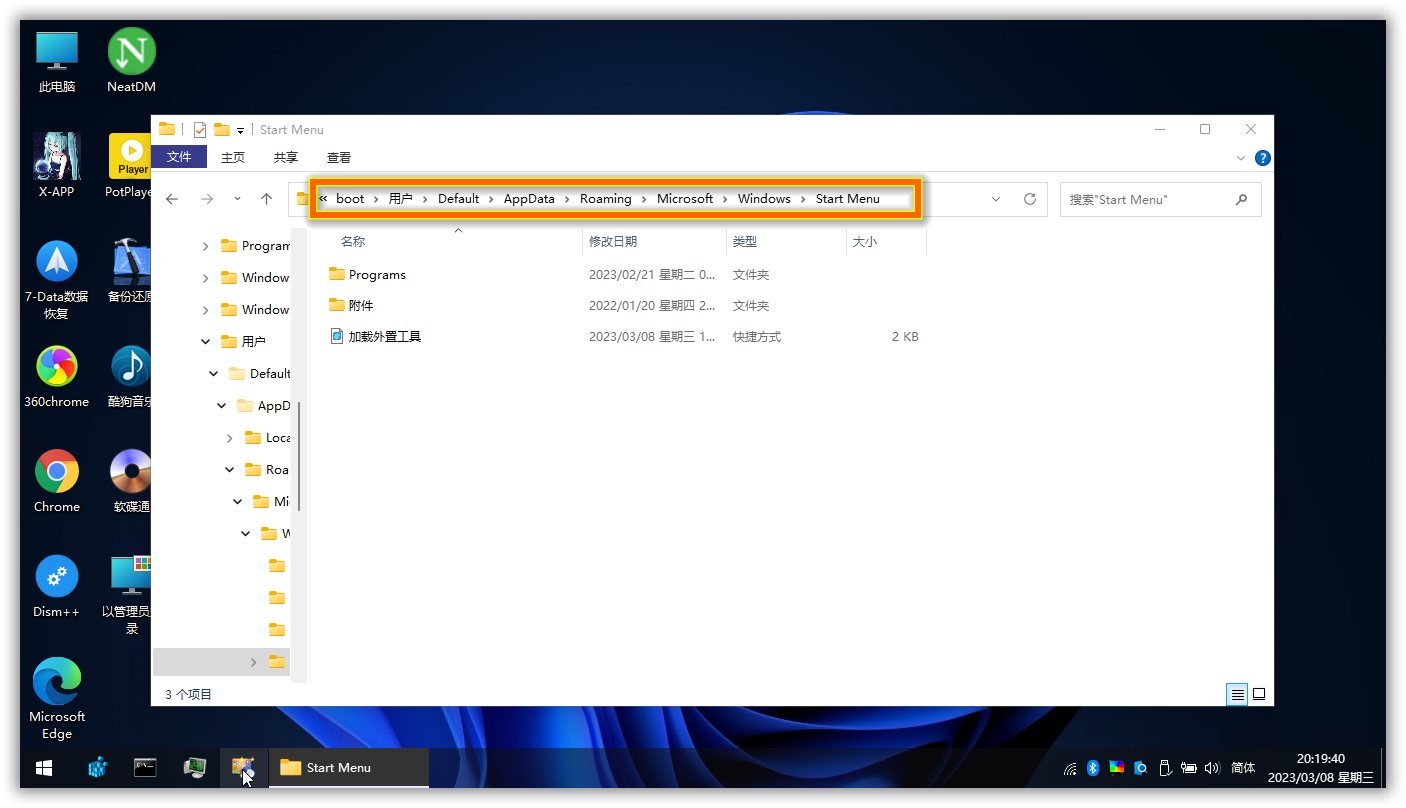1406x808 pixels.
Task: Collapse the Roa tree node
Action: (x=230, y=470)
